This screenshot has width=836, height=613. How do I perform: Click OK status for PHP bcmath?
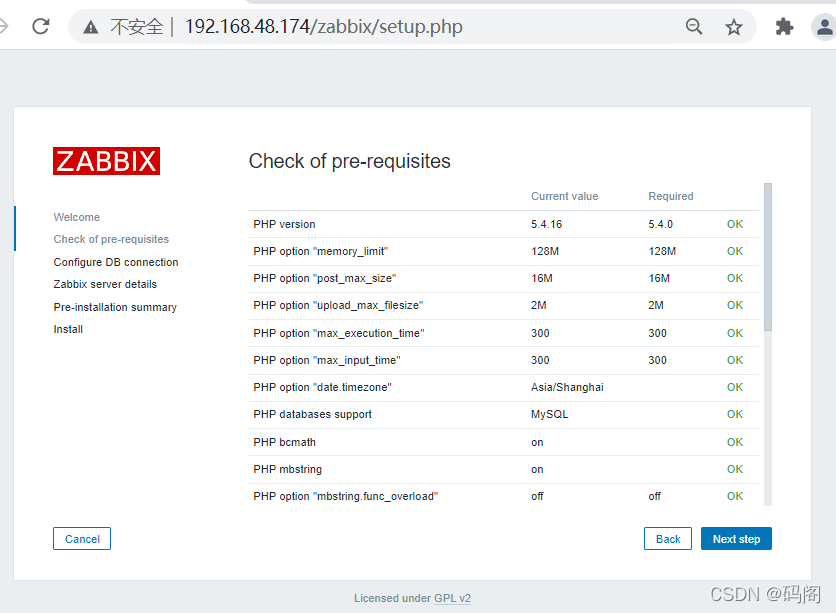tap(735, 442)
